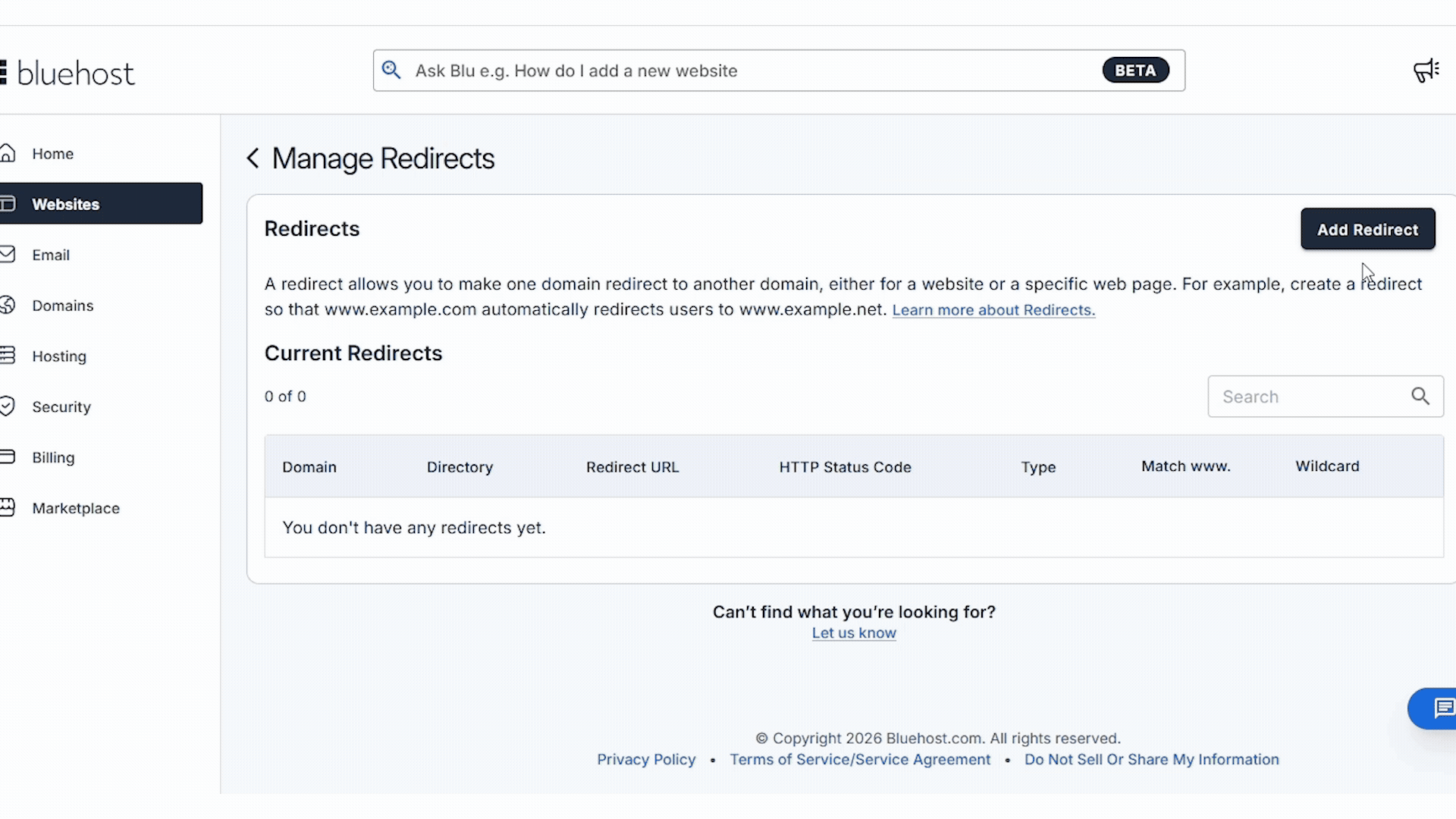The height and width of the screenshot is (819, 1456).
Task: Click the Hosting server icon
Action: click(8, 356)
